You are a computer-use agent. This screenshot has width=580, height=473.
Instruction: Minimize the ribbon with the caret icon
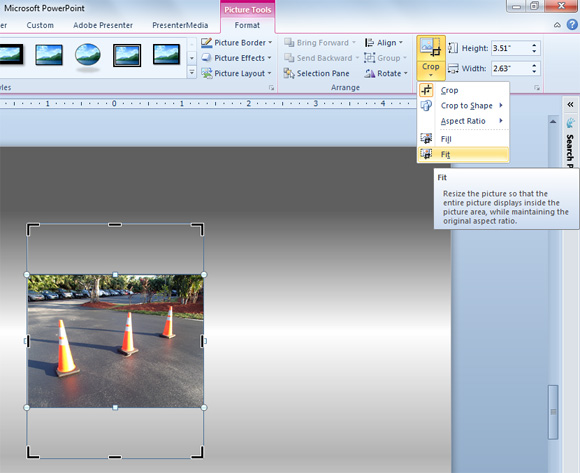[557, 25]
